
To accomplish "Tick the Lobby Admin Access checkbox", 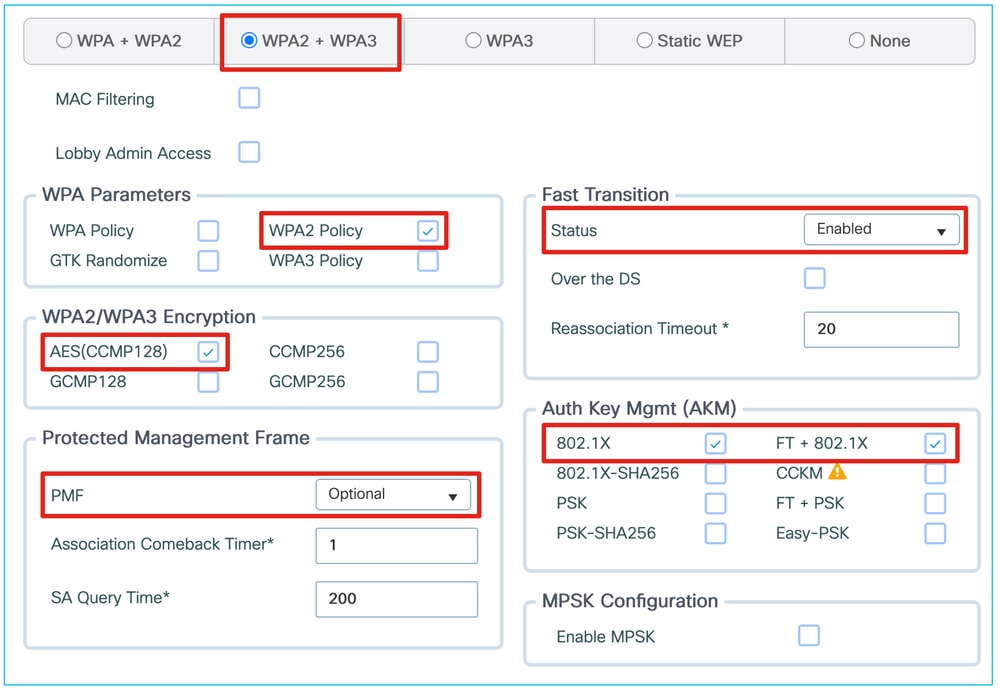I will pyautogui.click(x=249, y=152).
